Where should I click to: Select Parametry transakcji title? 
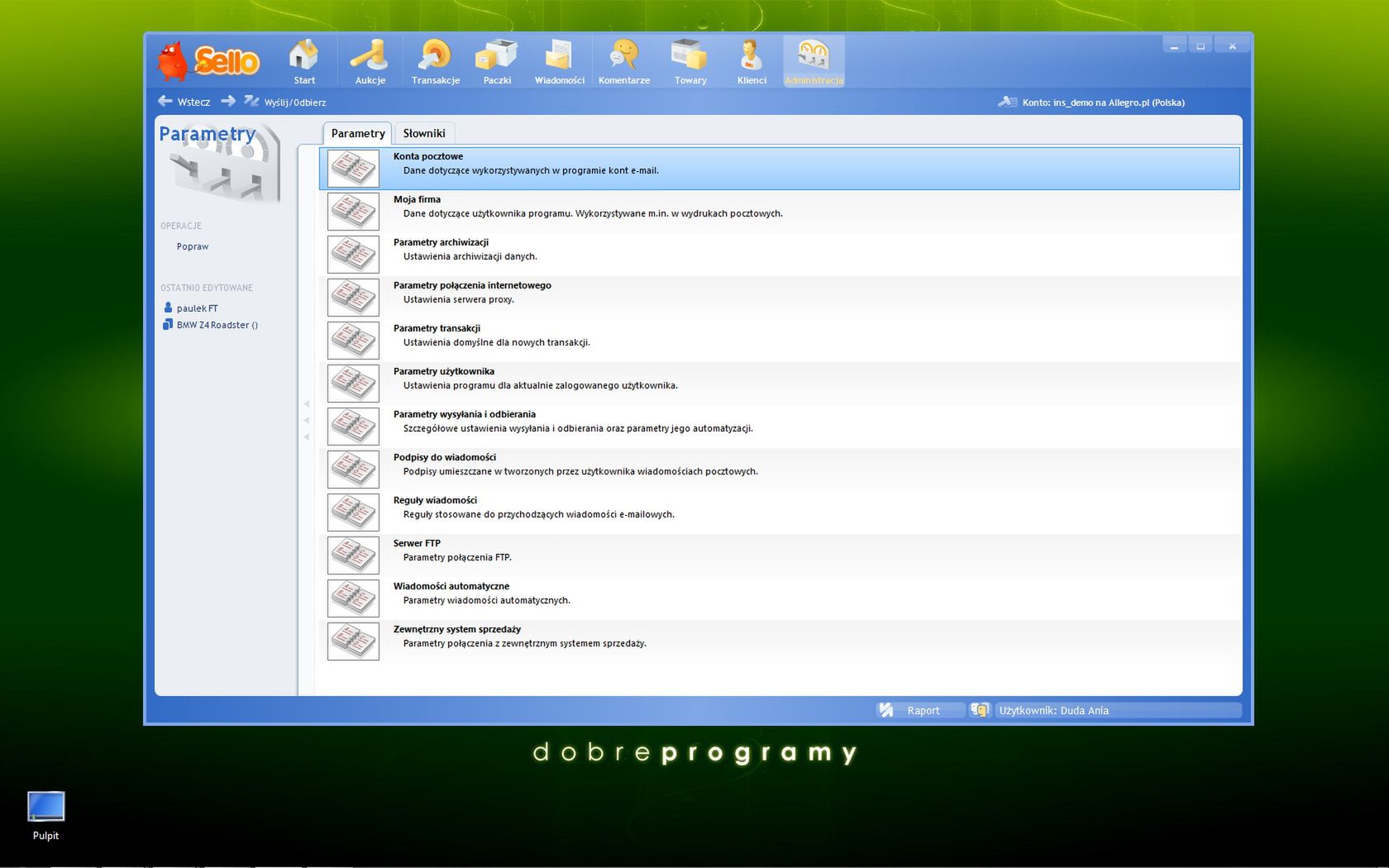point(437,328)
